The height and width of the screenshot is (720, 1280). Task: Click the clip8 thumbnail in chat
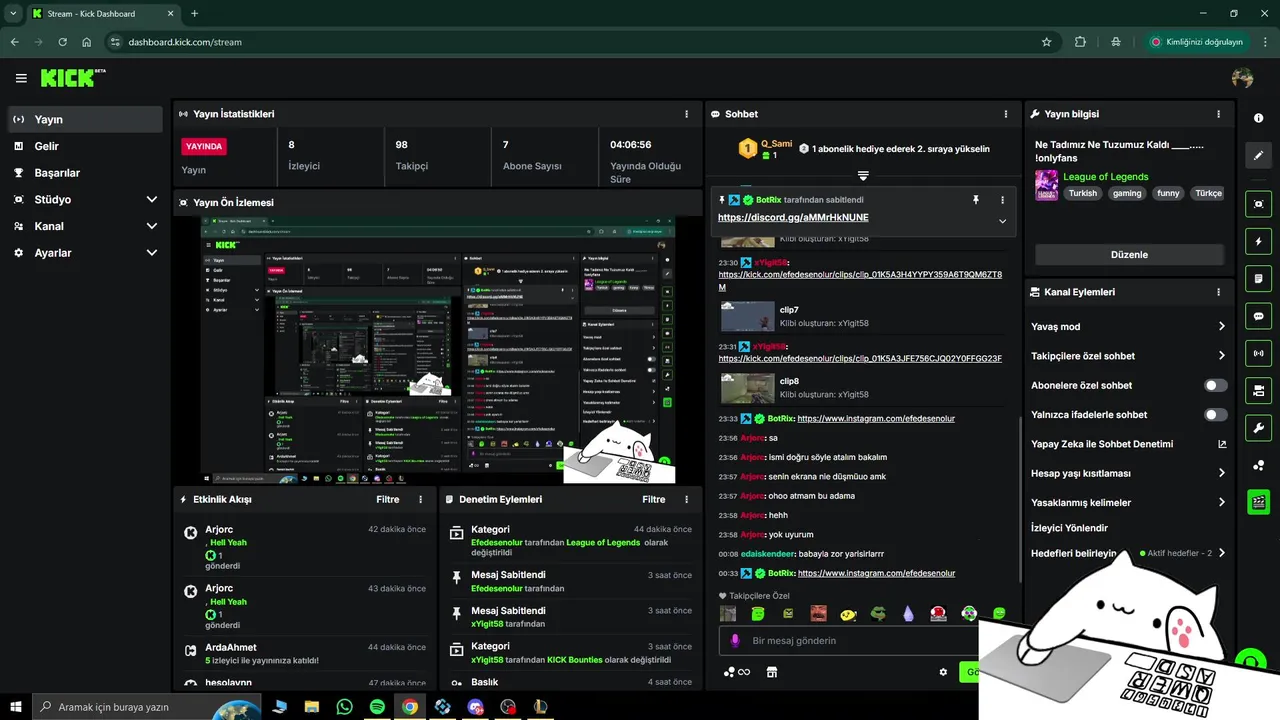point(747,387)
